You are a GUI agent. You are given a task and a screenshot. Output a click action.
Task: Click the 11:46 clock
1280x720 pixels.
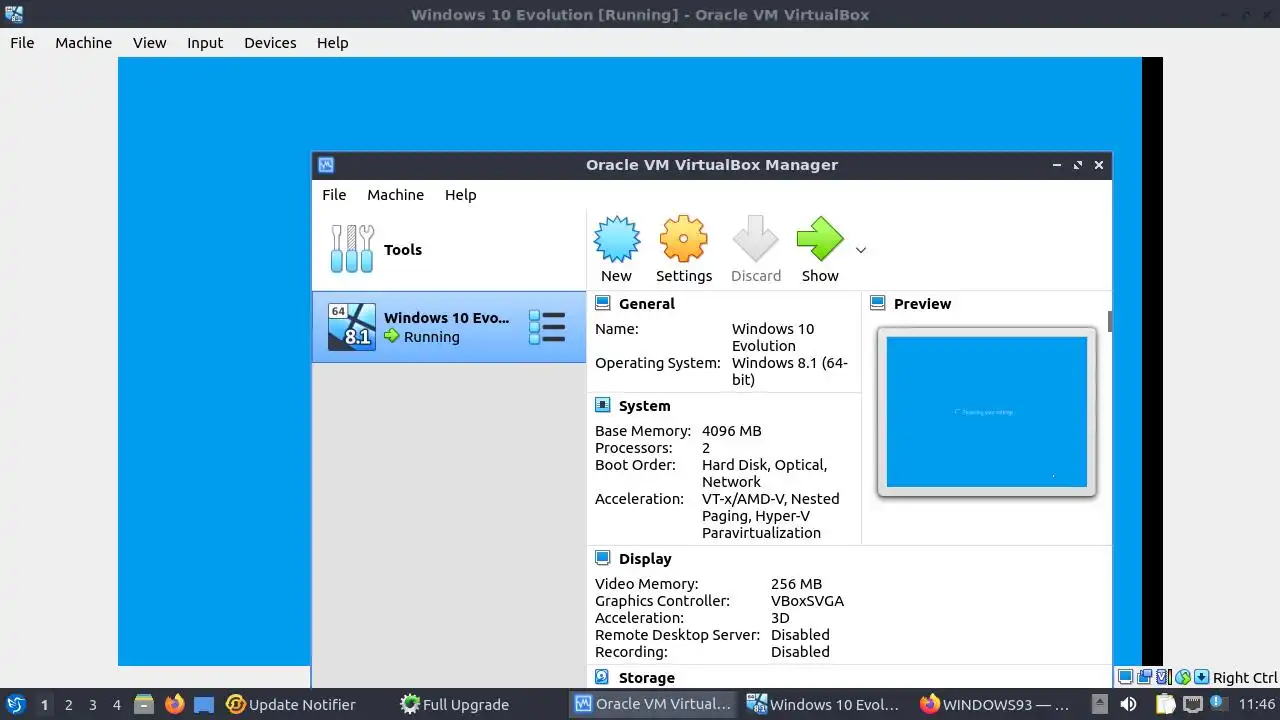1256,704
